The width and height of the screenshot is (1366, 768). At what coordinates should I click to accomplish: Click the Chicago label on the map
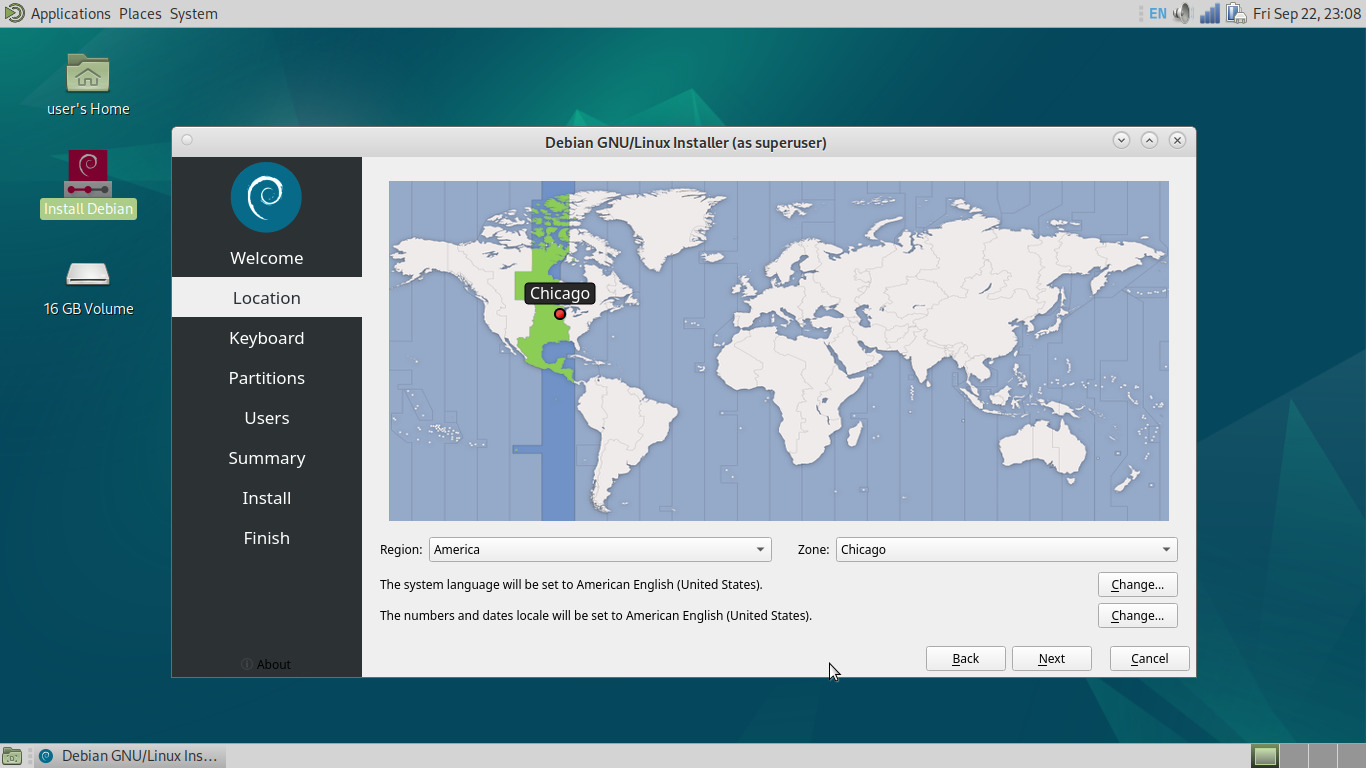pyautogui.click(x=560, y=293)
